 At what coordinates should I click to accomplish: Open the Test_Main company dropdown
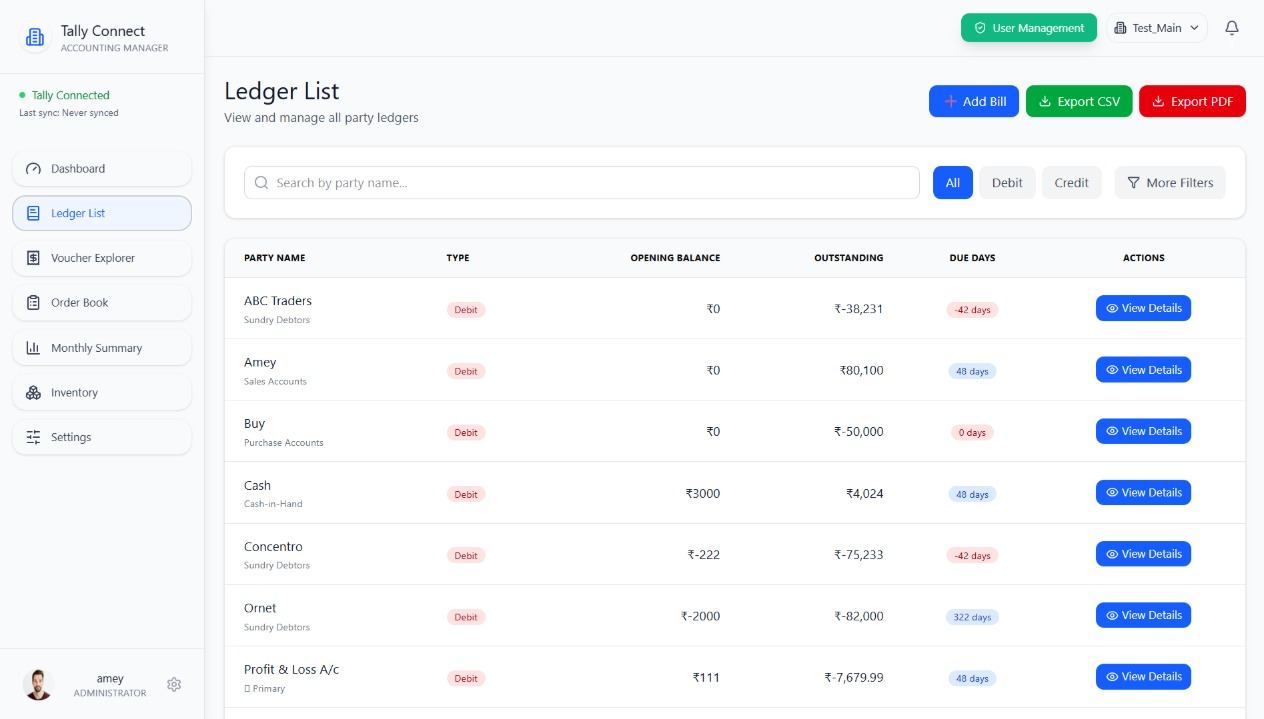pos(1157,28)
